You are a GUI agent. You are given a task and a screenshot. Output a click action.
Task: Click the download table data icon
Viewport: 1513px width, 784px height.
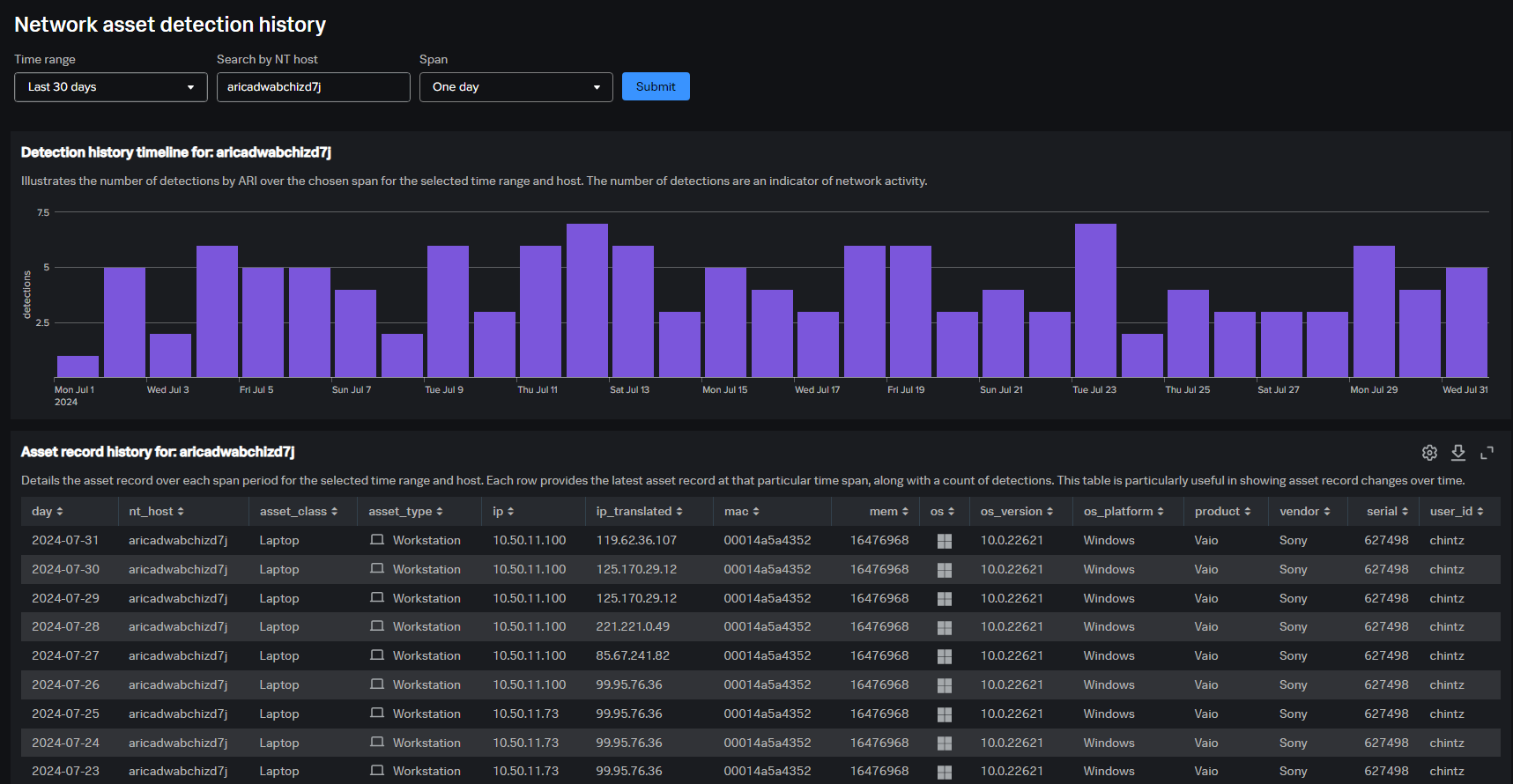pos(1458,453)
